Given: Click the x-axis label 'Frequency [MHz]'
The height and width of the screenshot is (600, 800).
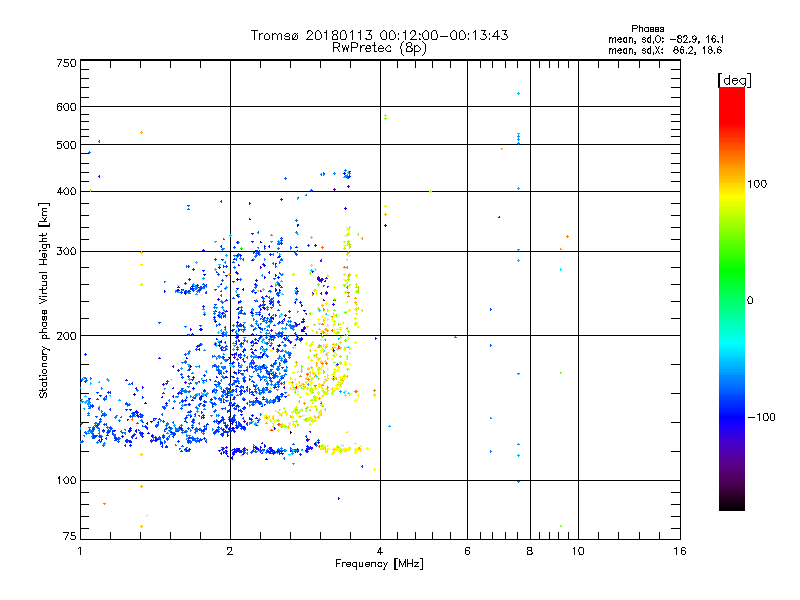Looking at the screenshot, I should pyautogui.click(x=379, y=564).
